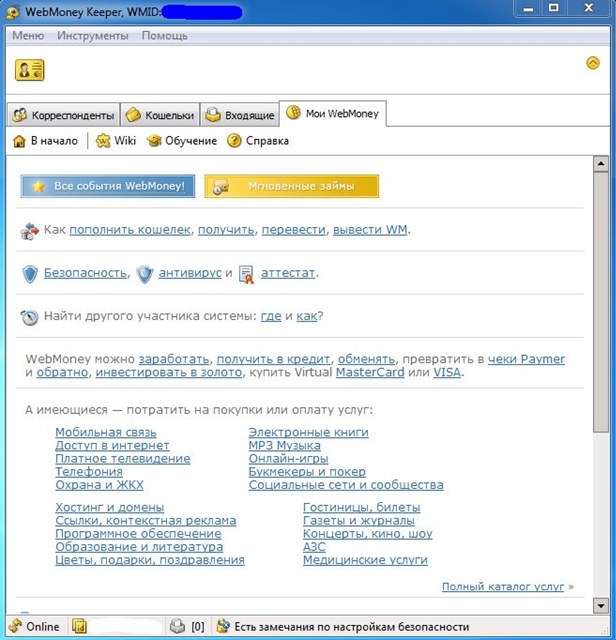Viewport: 616px width, 640px height.
Task: Open the Электронные книги category
Action: point(309,432)
